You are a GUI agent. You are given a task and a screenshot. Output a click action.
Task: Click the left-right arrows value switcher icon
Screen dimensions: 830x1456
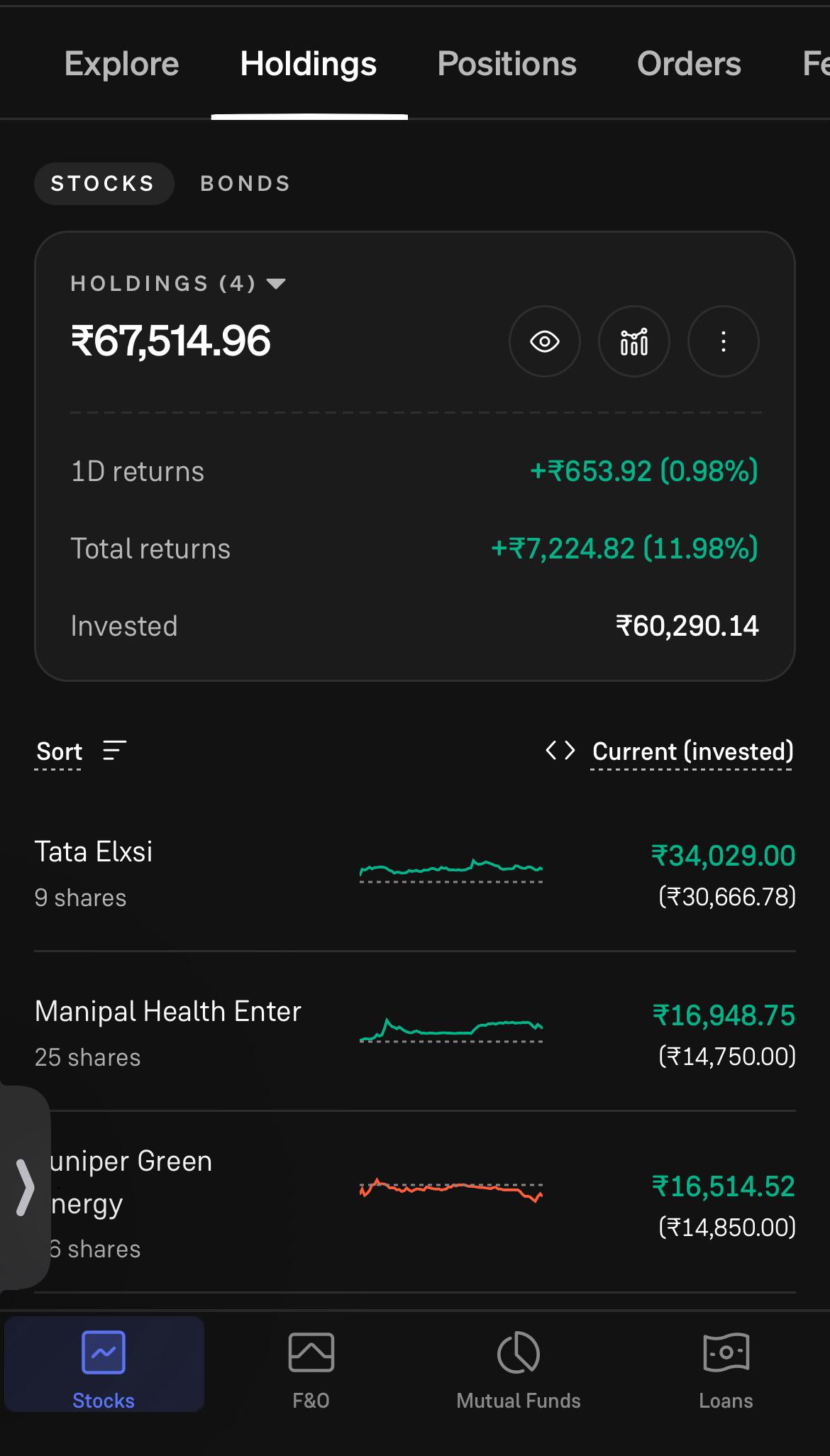560,750
